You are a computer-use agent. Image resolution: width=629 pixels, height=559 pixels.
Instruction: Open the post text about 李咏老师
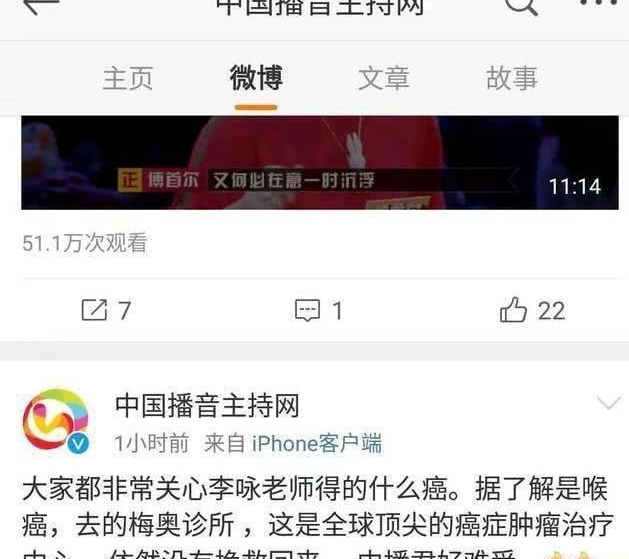(x=318, y=517)
